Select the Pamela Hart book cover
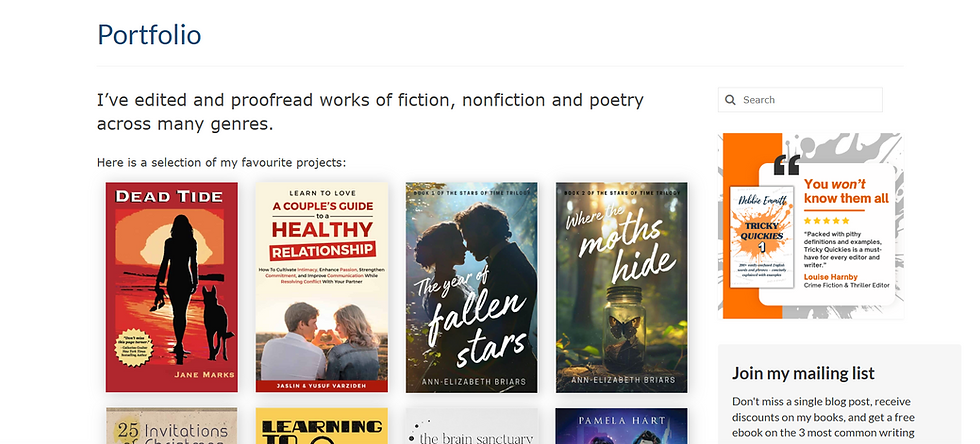Image resolution: width=980 pixels, height=444 pixels. [621, 426]
